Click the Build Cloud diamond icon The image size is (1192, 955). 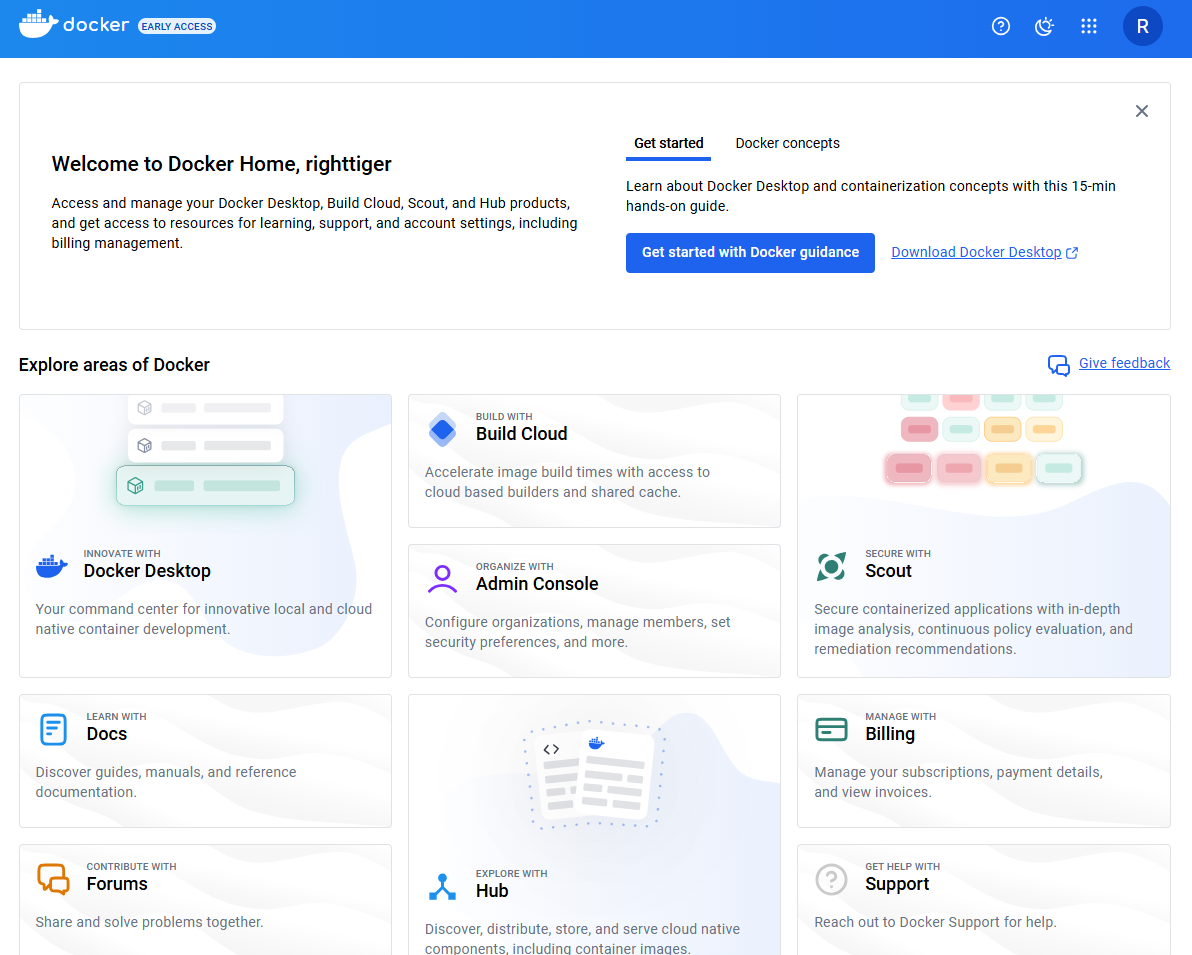[x=442, y=431]
